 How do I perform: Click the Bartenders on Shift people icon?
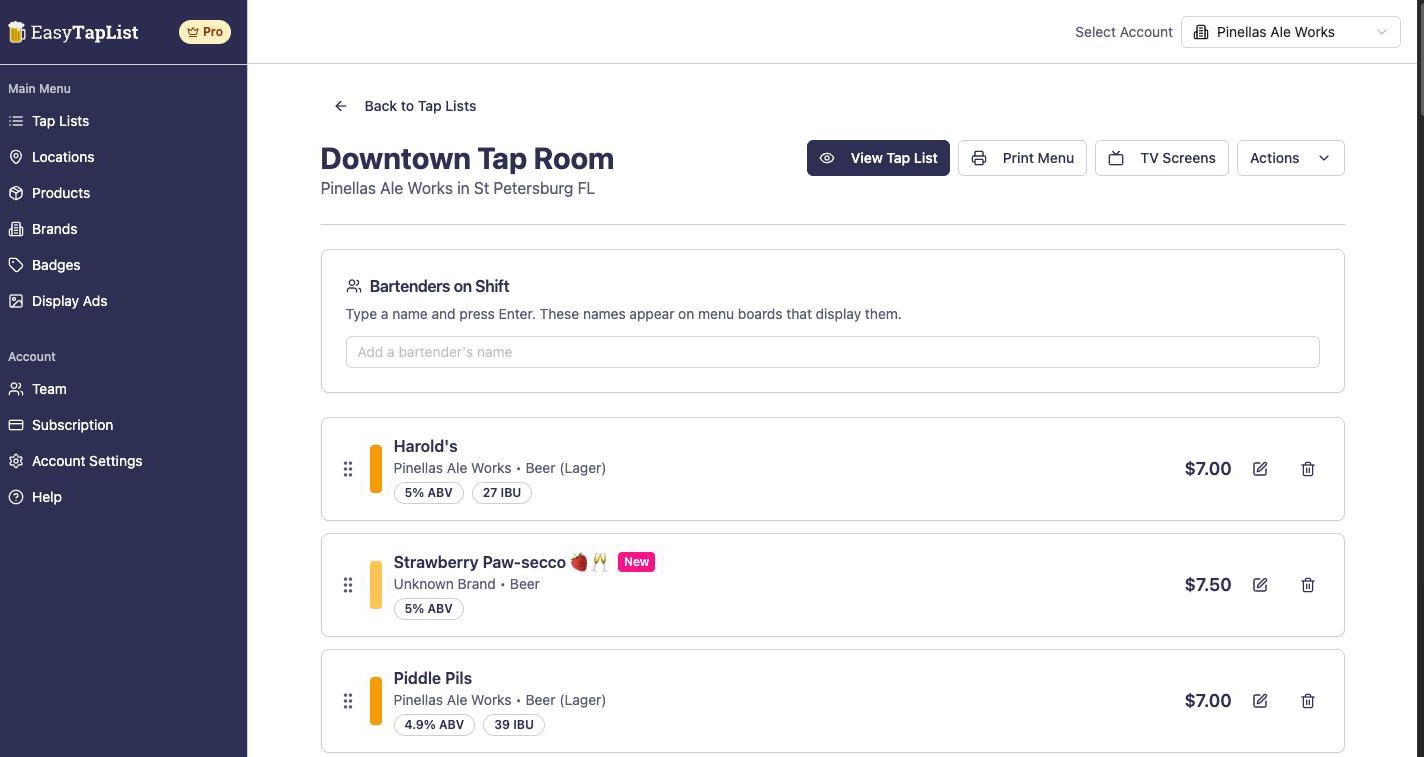point(354,286)
